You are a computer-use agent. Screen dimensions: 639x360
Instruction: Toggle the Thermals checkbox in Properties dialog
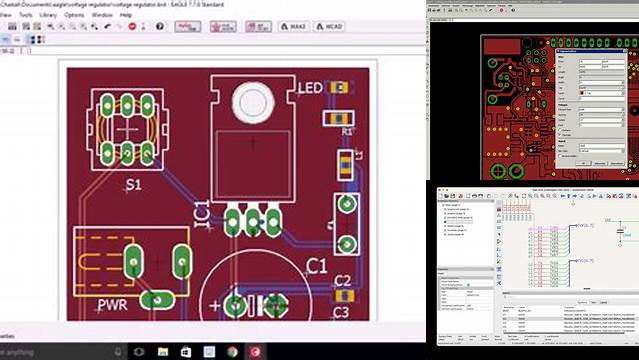pos(560,135)
